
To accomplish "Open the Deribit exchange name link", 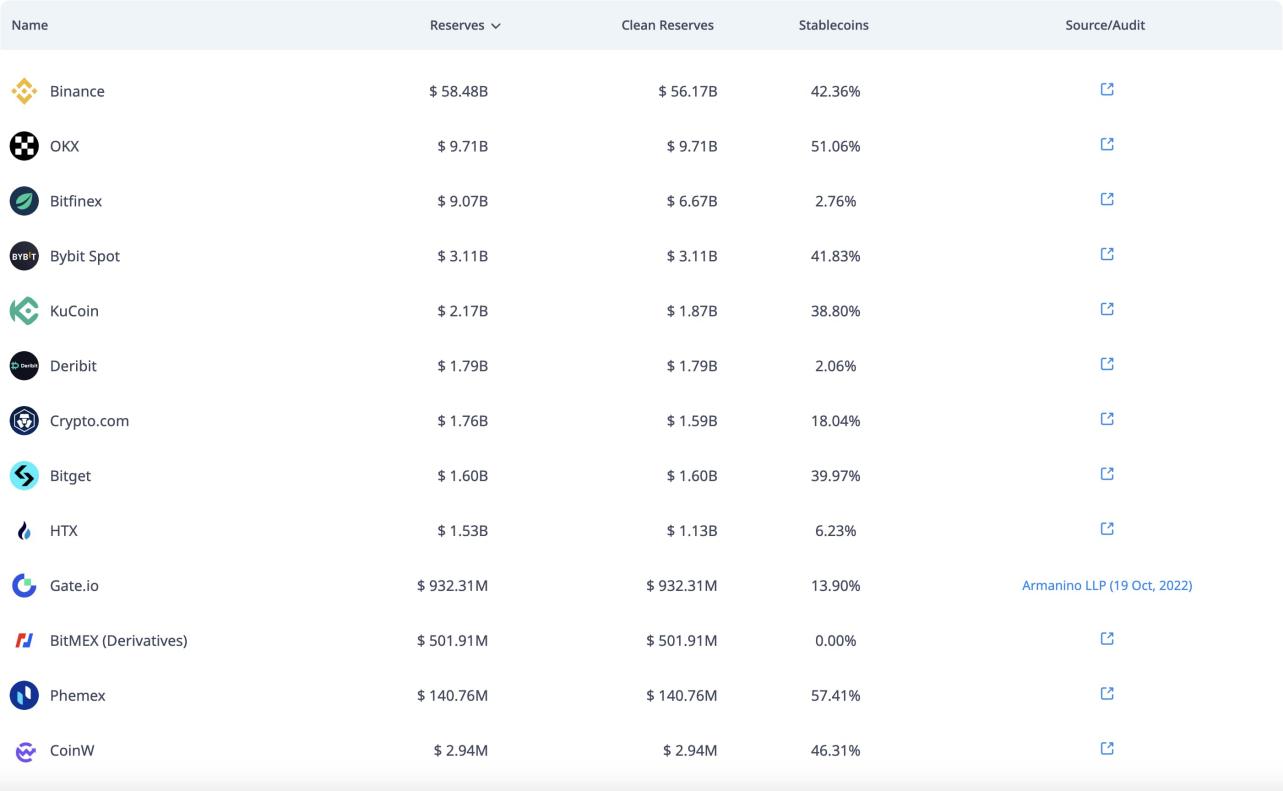I will (73, 366).
